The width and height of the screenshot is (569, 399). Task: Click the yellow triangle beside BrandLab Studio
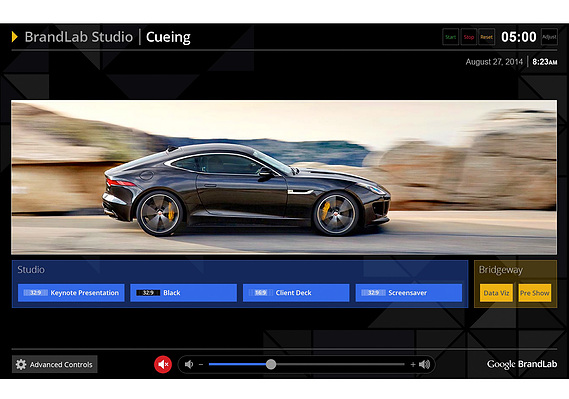click(15, 37)
